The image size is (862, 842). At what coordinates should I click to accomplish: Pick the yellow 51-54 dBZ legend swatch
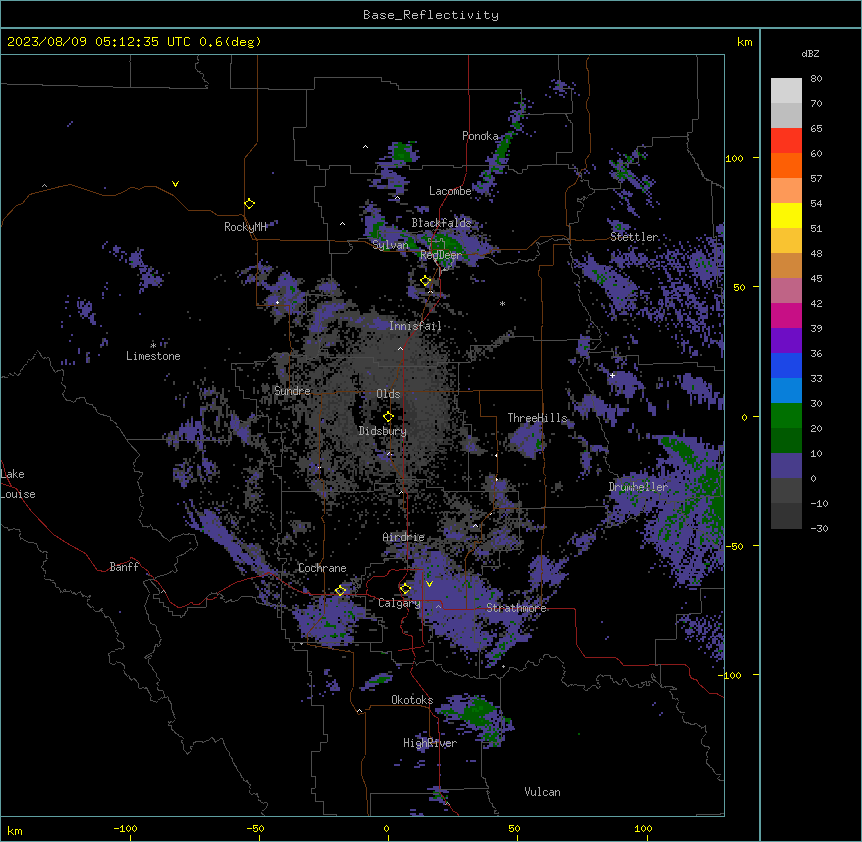[786, 215]
